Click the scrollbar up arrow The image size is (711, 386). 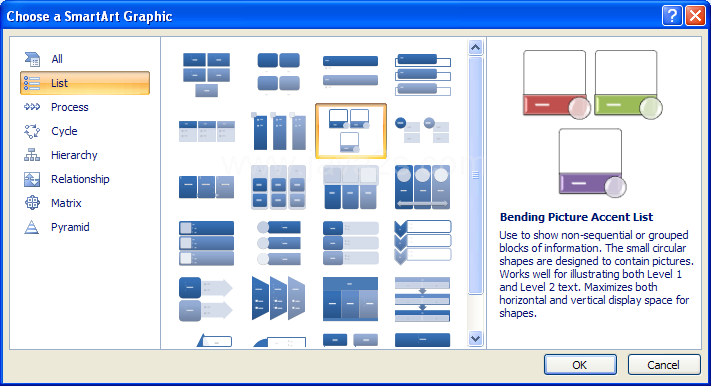click(x=475, y=47)
